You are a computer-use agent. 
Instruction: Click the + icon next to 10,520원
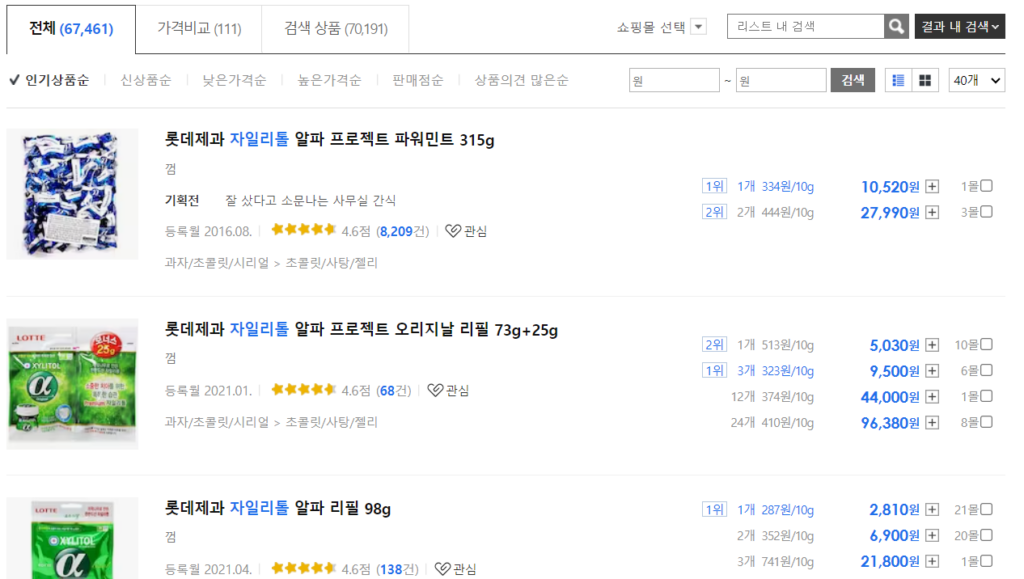tap(931, 184)
